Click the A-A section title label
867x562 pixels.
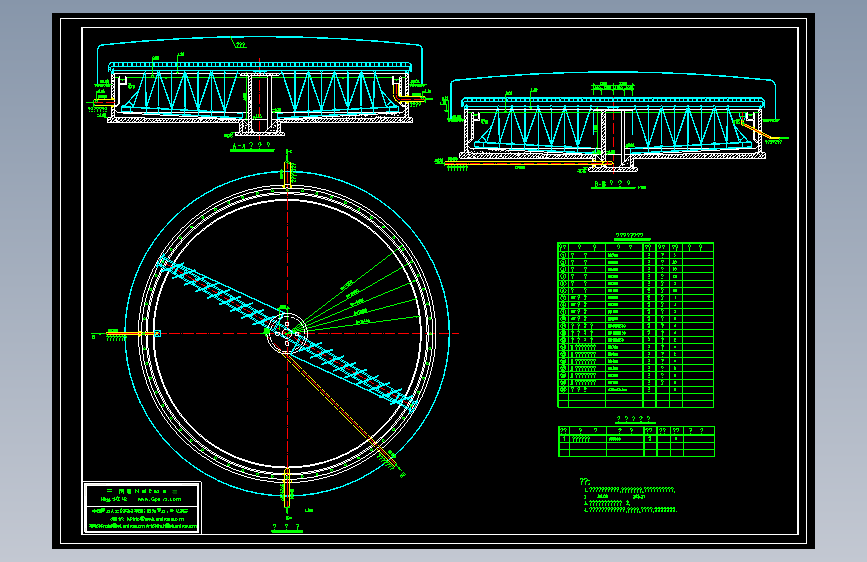[252, 146]
